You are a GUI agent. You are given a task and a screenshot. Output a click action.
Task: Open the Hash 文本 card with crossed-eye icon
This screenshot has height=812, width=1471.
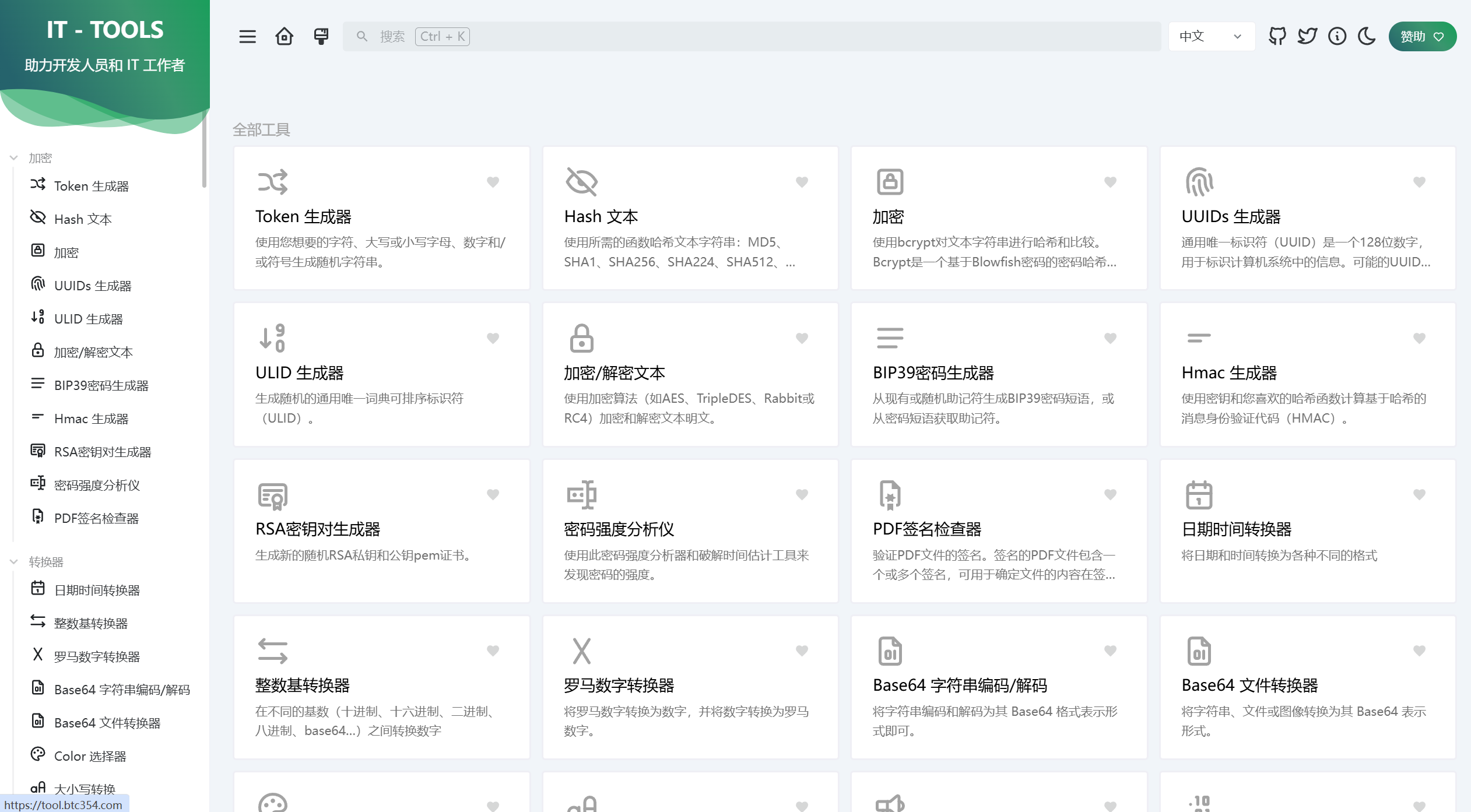[690, 218]
